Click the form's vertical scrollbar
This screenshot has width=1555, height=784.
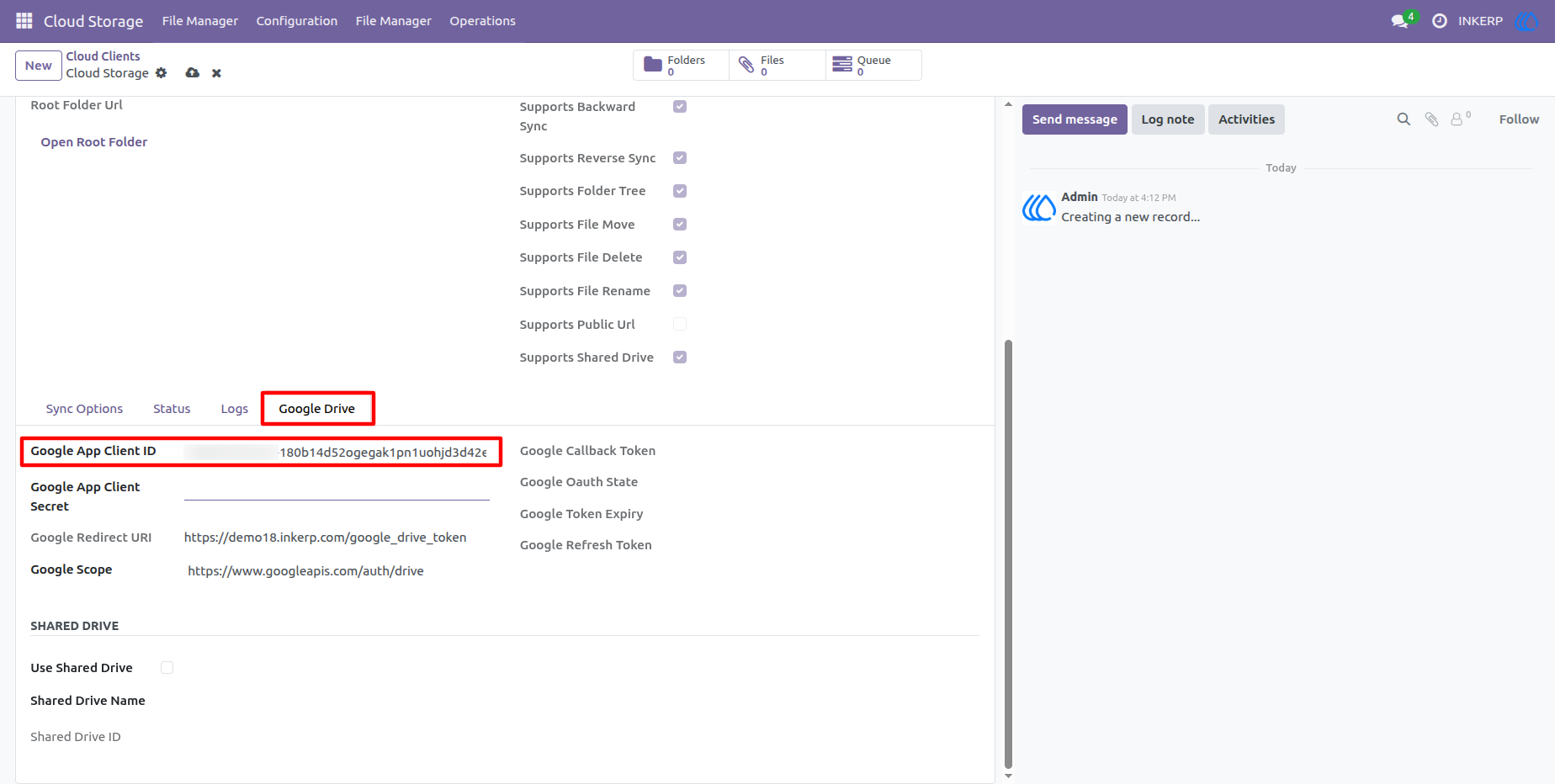click(1008, 554)
